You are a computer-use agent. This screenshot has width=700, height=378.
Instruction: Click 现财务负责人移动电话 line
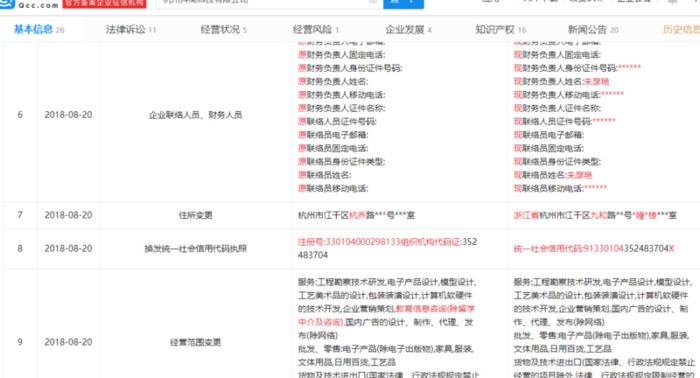pos(569,95)
